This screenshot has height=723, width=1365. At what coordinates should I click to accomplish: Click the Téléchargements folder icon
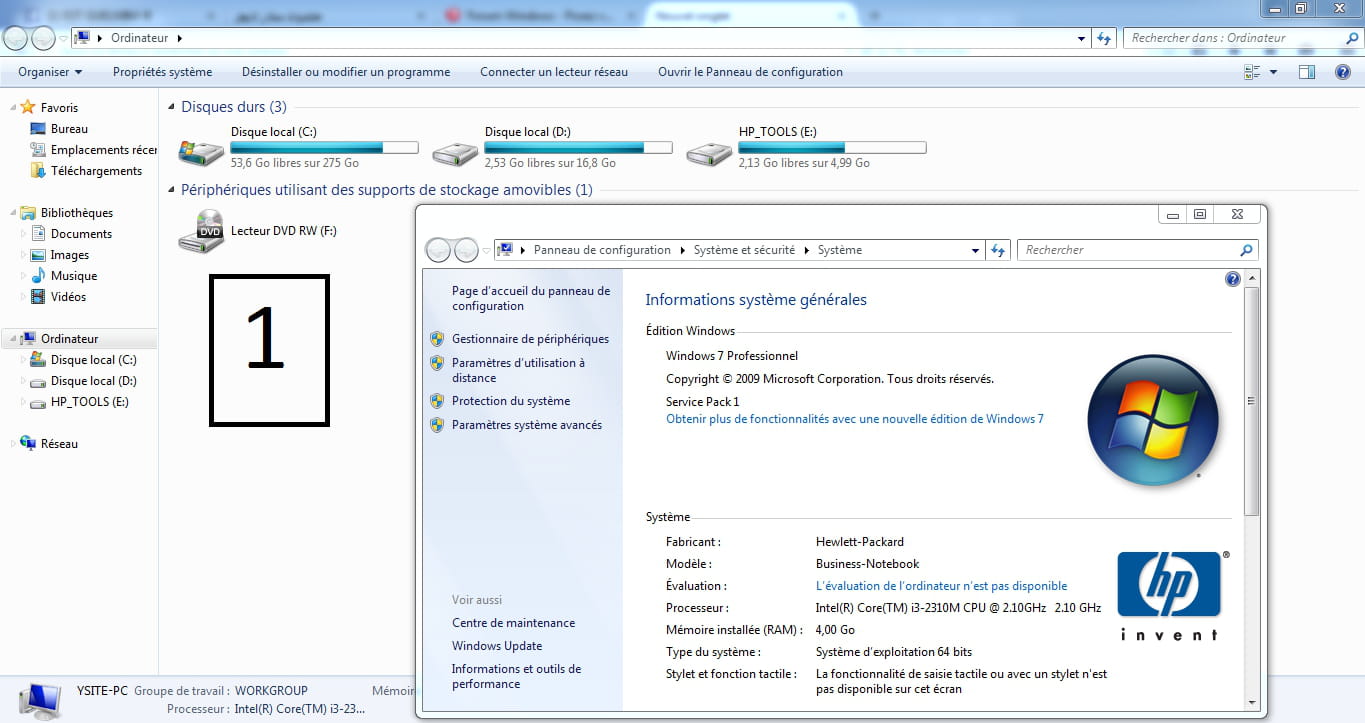(x=38, y=171)
